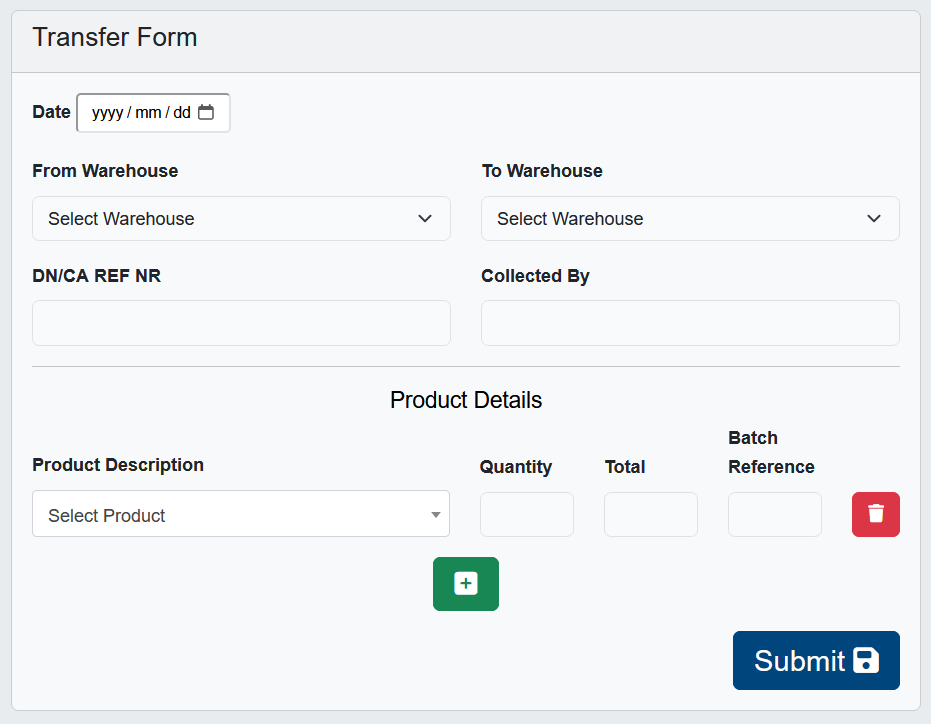Focus the Collected By input field
The height and width of the screenshot is (724, 931).
690,323
